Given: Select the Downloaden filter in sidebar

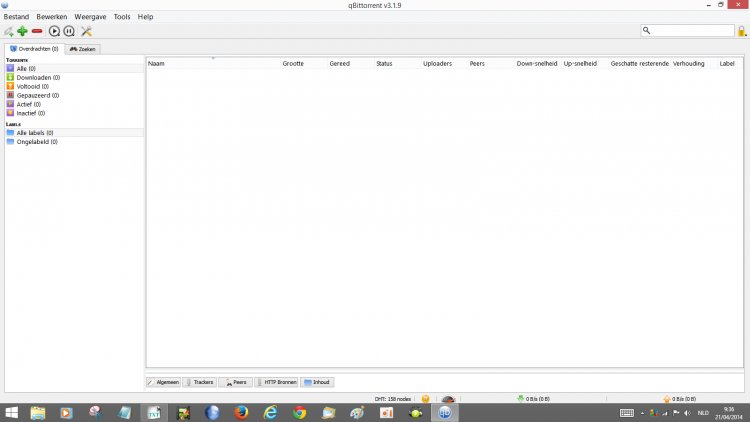Looking at the screenshot, I should click(x=37, y=77).
